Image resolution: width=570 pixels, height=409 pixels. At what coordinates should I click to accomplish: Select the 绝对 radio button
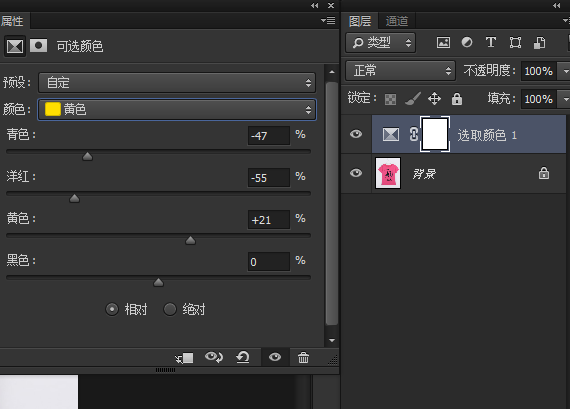pos(170,309)
